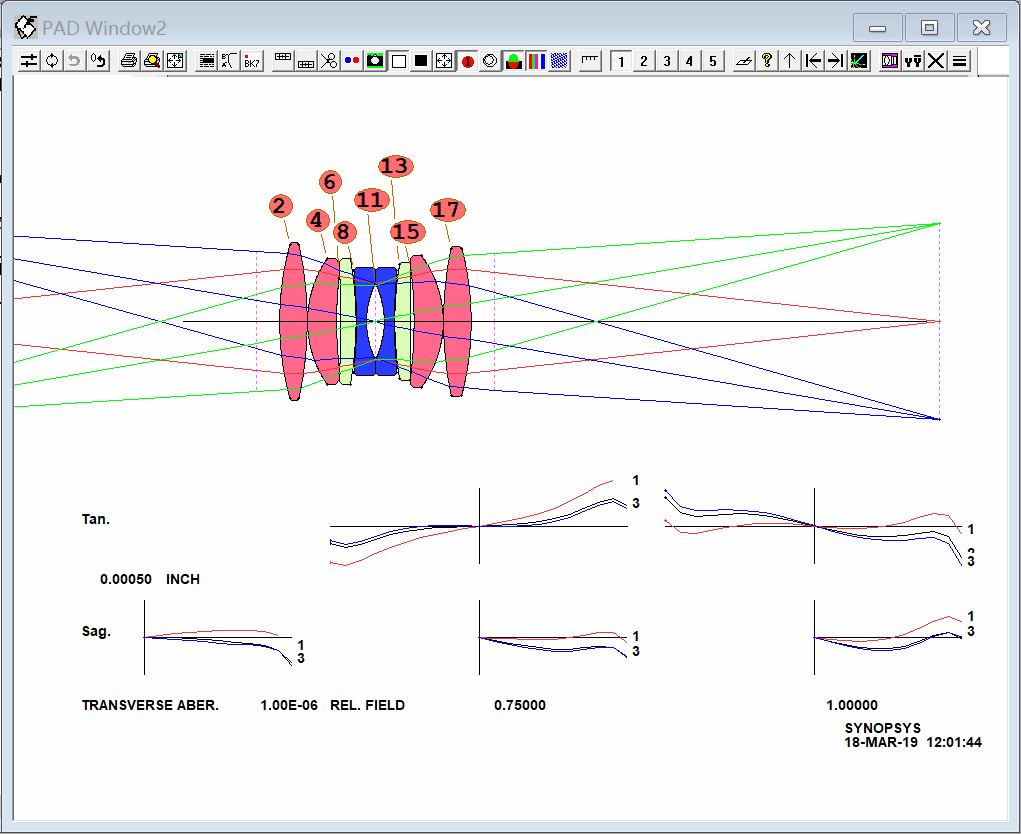Select the lens surface label 17
This screenshot has height=834, width=1021.
[447, 209]
